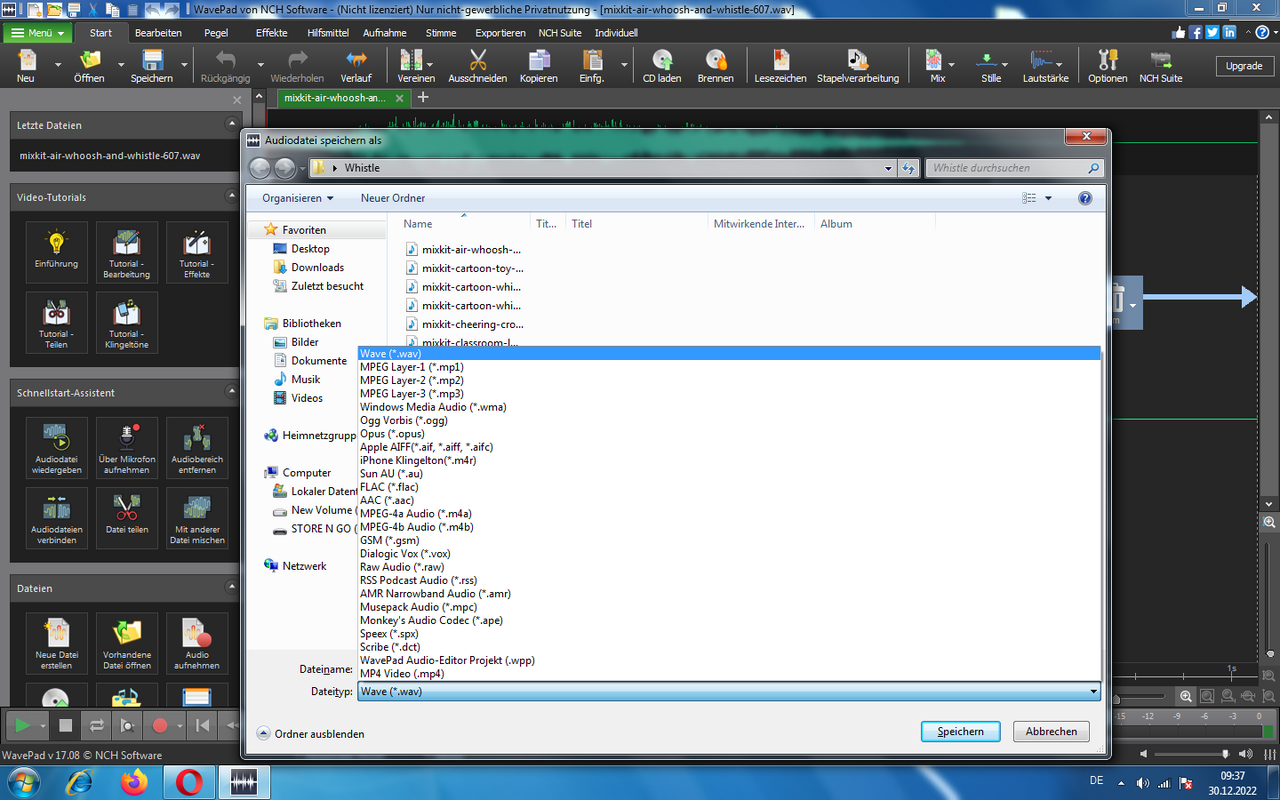Collapse the Video-Tutorials panel
This screenshot has height=800, width=1280.
pos(232,197)
